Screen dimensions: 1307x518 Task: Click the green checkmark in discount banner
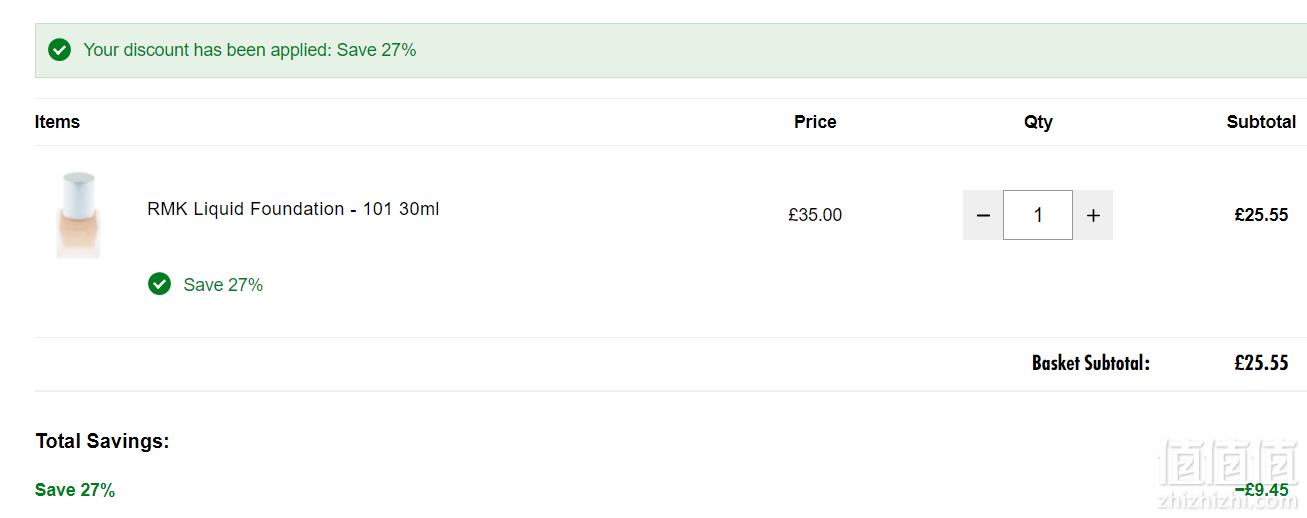tap(60, 50)
